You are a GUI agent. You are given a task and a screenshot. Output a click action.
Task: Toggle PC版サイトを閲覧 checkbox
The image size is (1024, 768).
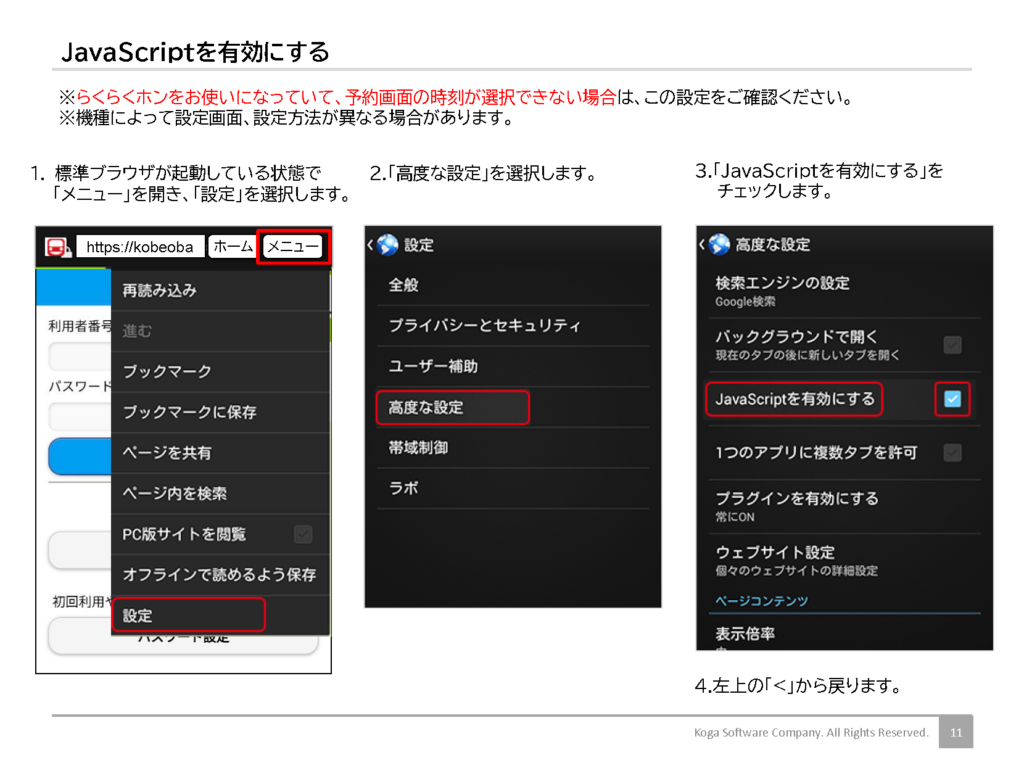pos(303,534)
